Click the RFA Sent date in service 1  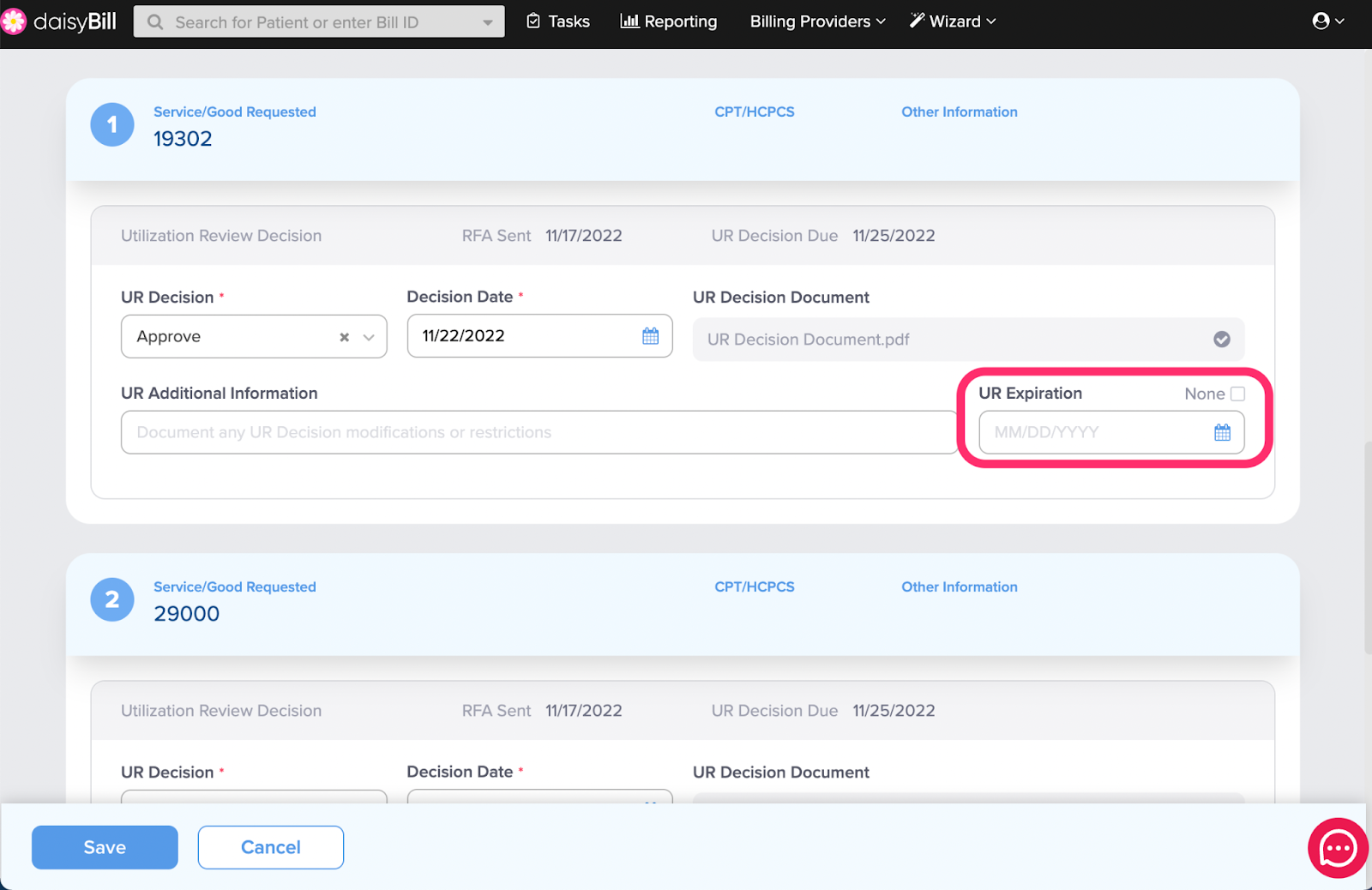point(584,236)
